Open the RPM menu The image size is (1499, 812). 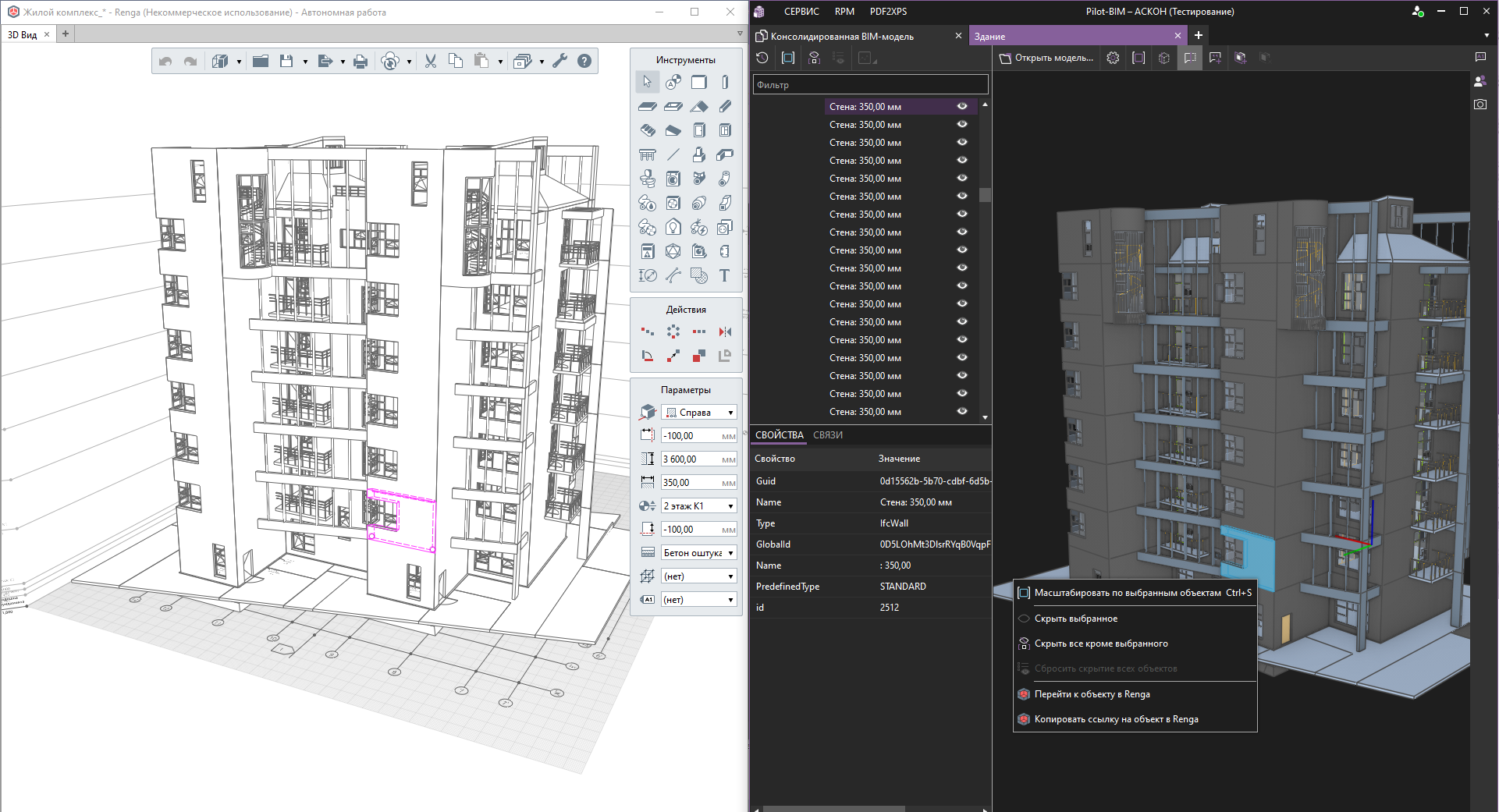tap(844, 12)
